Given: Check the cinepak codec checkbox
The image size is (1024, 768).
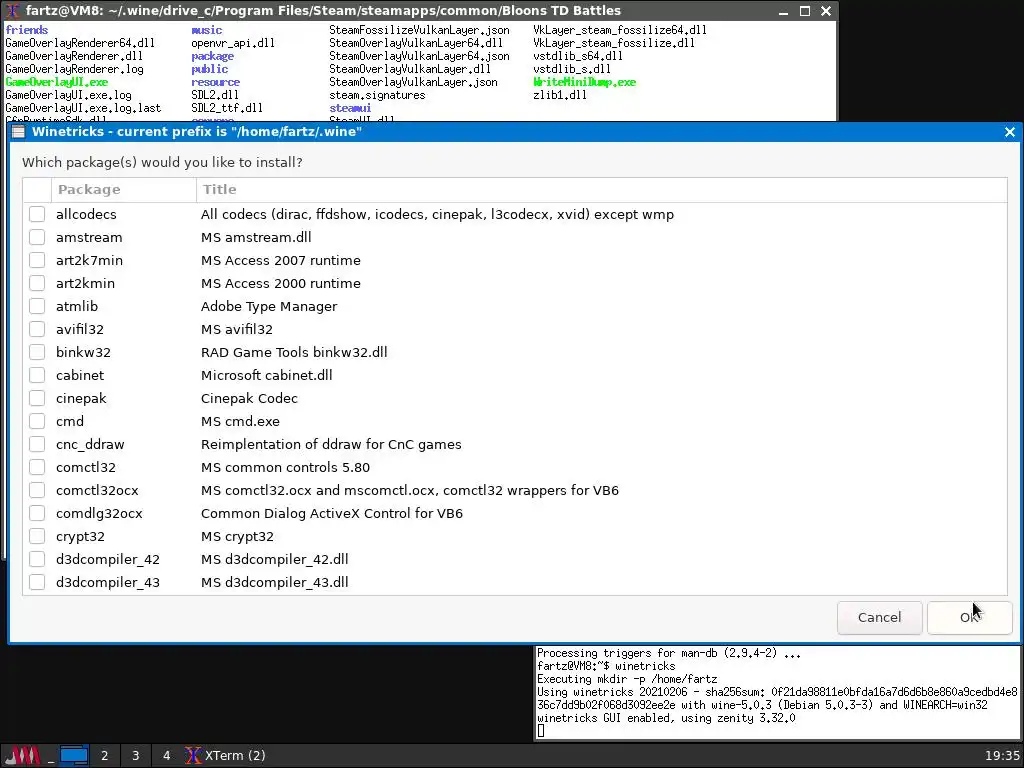Looking at the screenshot, I should click(37, 398).
